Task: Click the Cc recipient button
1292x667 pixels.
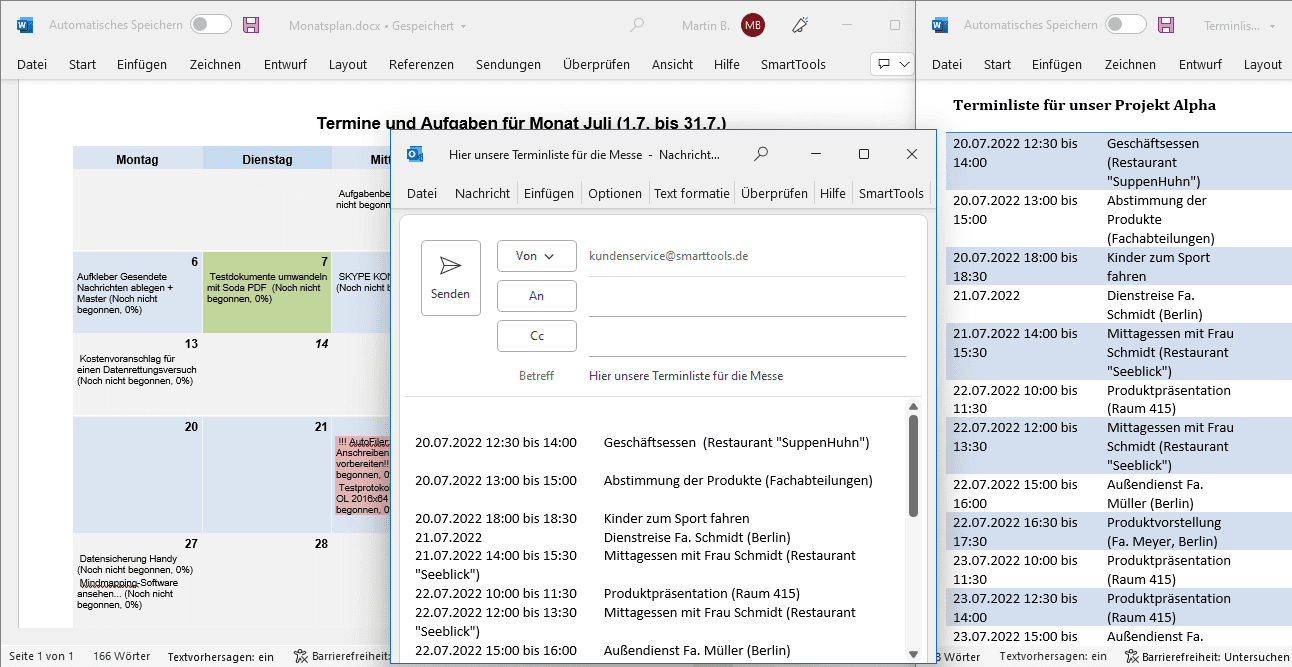Action: 537,336
